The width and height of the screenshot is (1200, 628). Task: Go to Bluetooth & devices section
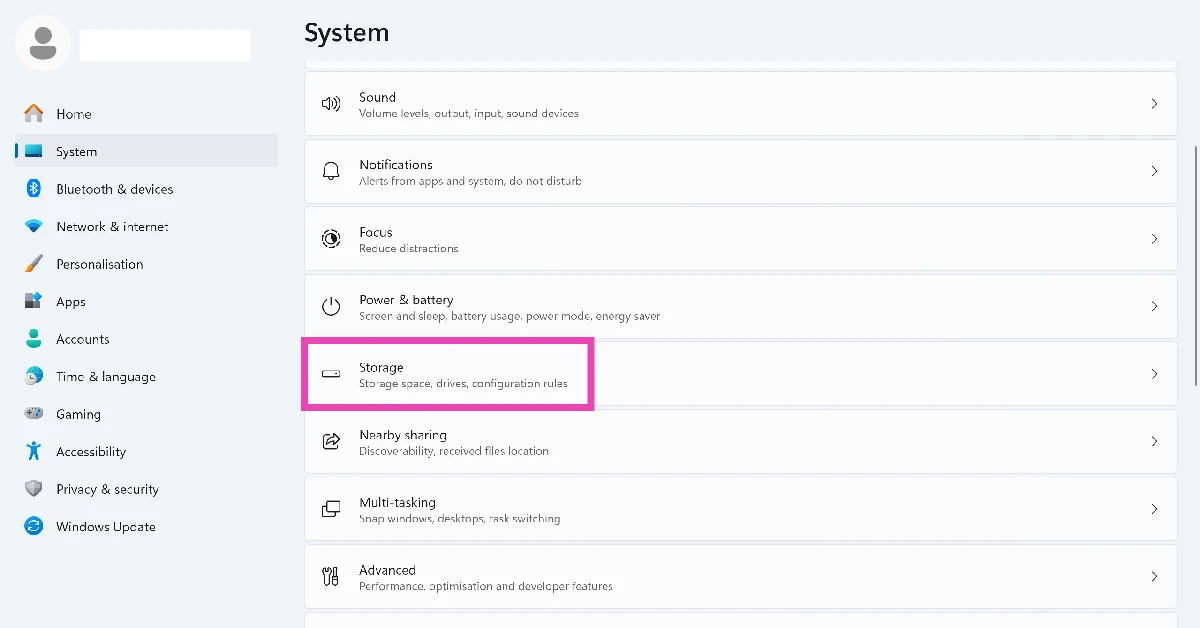click(114, 189)
